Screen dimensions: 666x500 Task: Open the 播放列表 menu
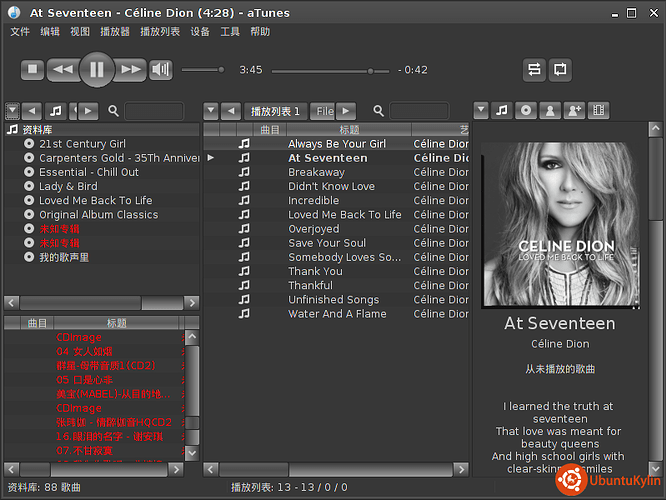click(160, 32)
